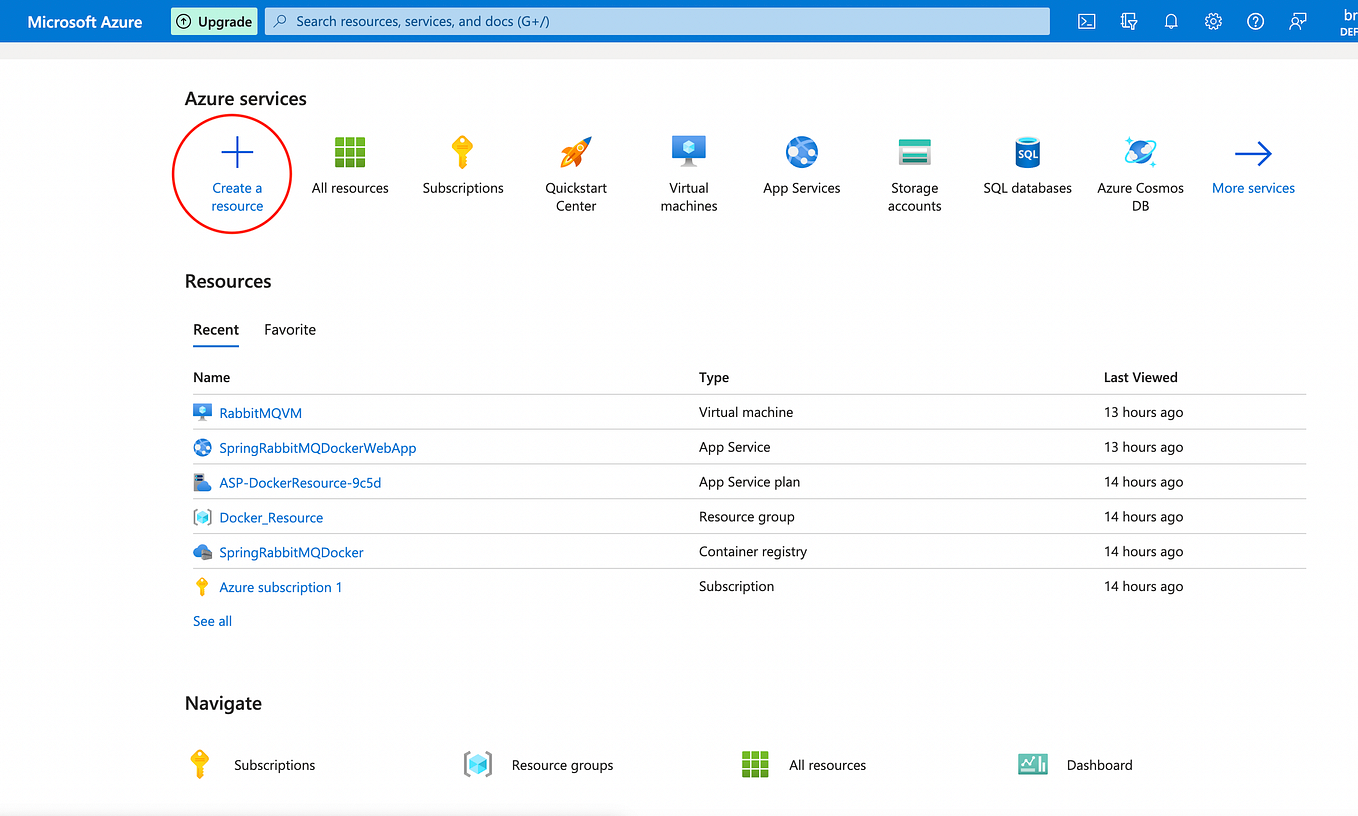Open App Services
This screenshot has height=816, width=1358.
801,165
